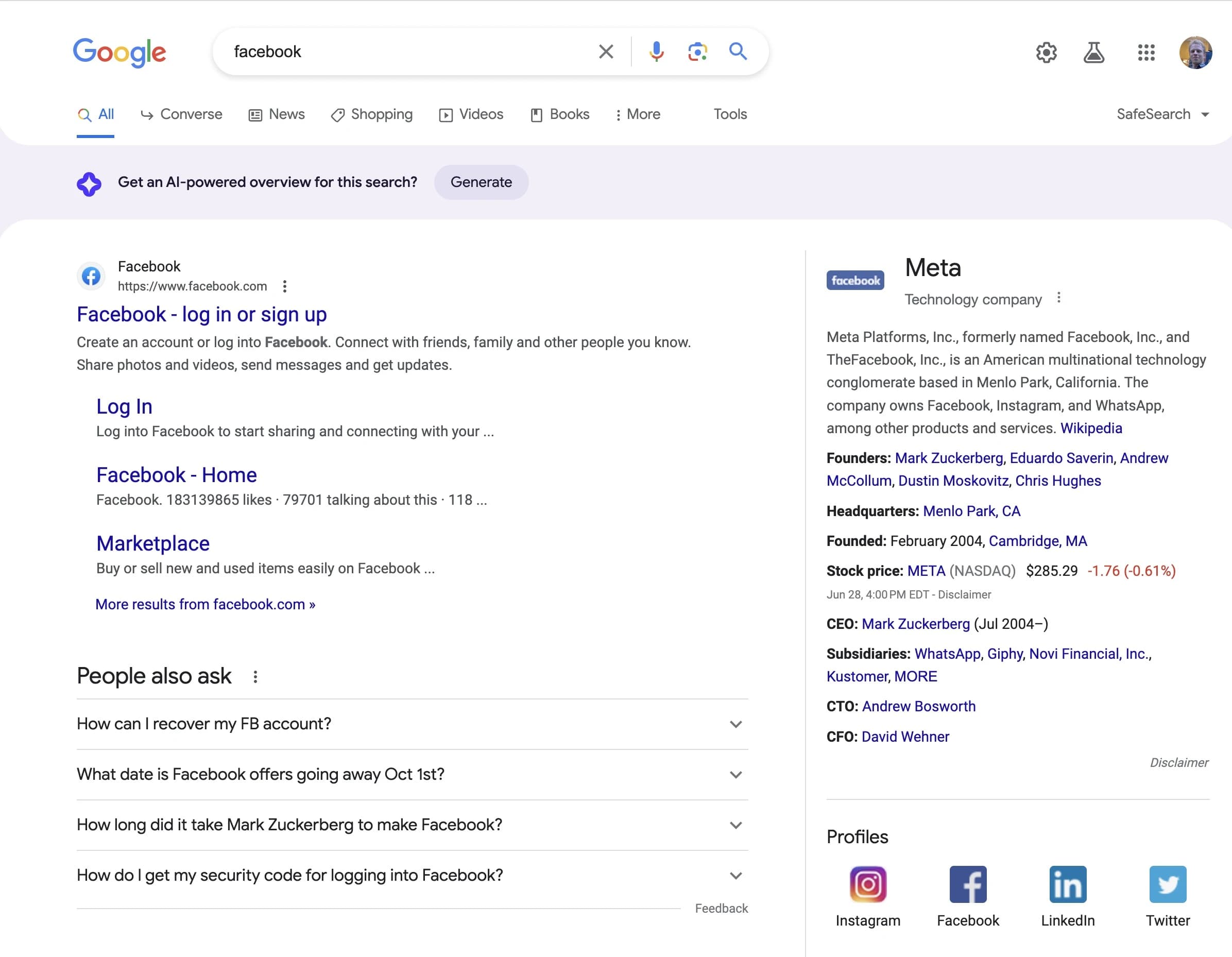Screen dimensions: 1232x957
Task: Click the blue search magnifier button
Action: point(738,52)
